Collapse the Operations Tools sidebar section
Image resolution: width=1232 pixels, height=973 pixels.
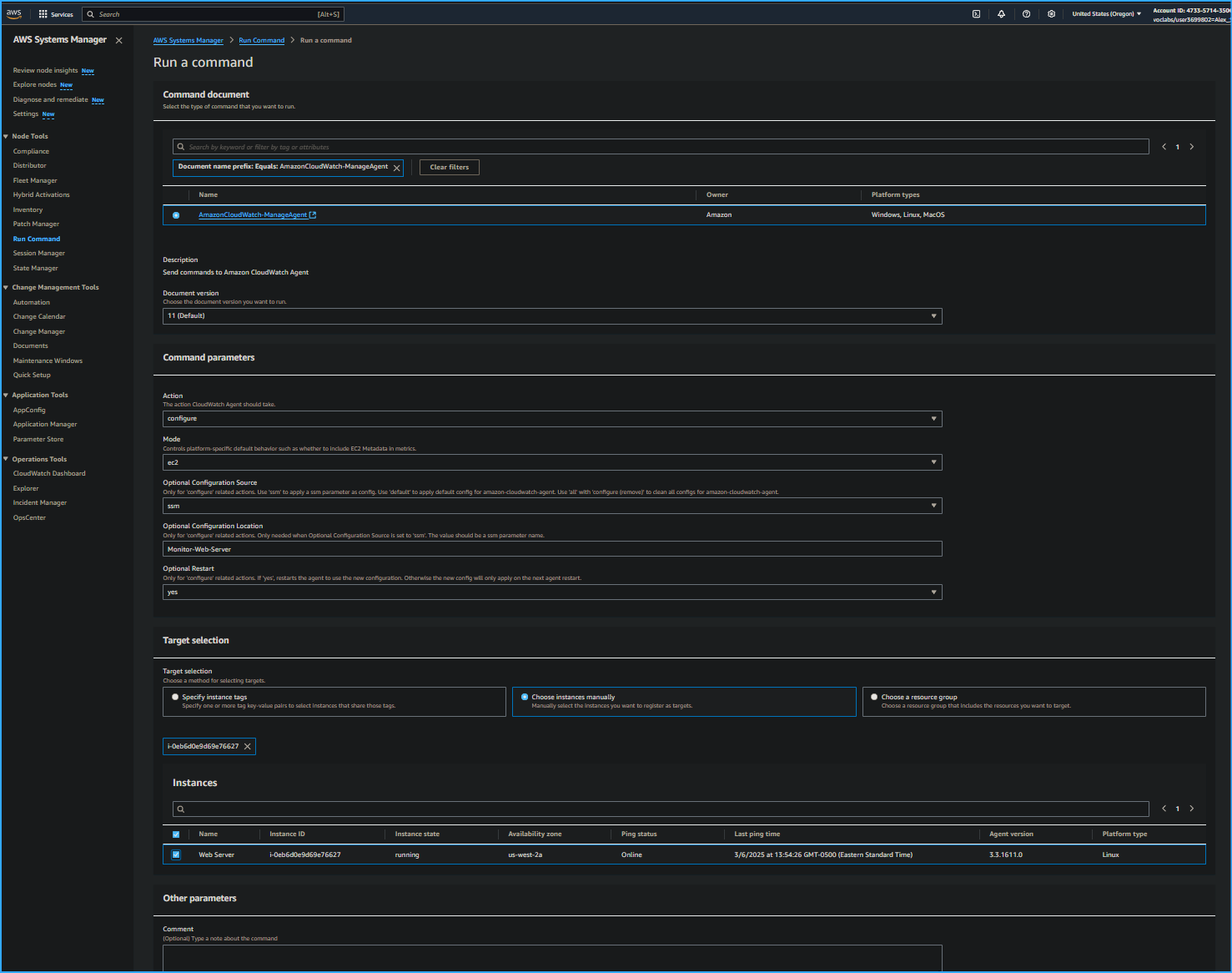8,458
